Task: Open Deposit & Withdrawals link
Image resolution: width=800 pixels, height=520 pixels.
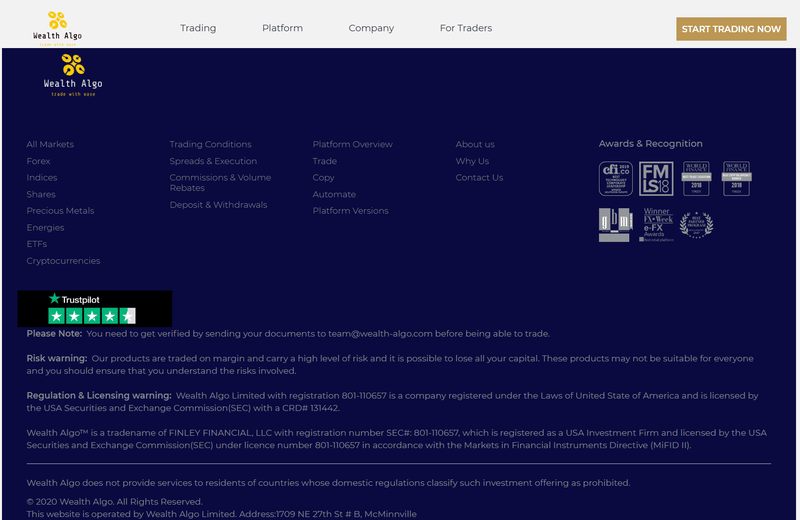Action: tap(218, 205)
